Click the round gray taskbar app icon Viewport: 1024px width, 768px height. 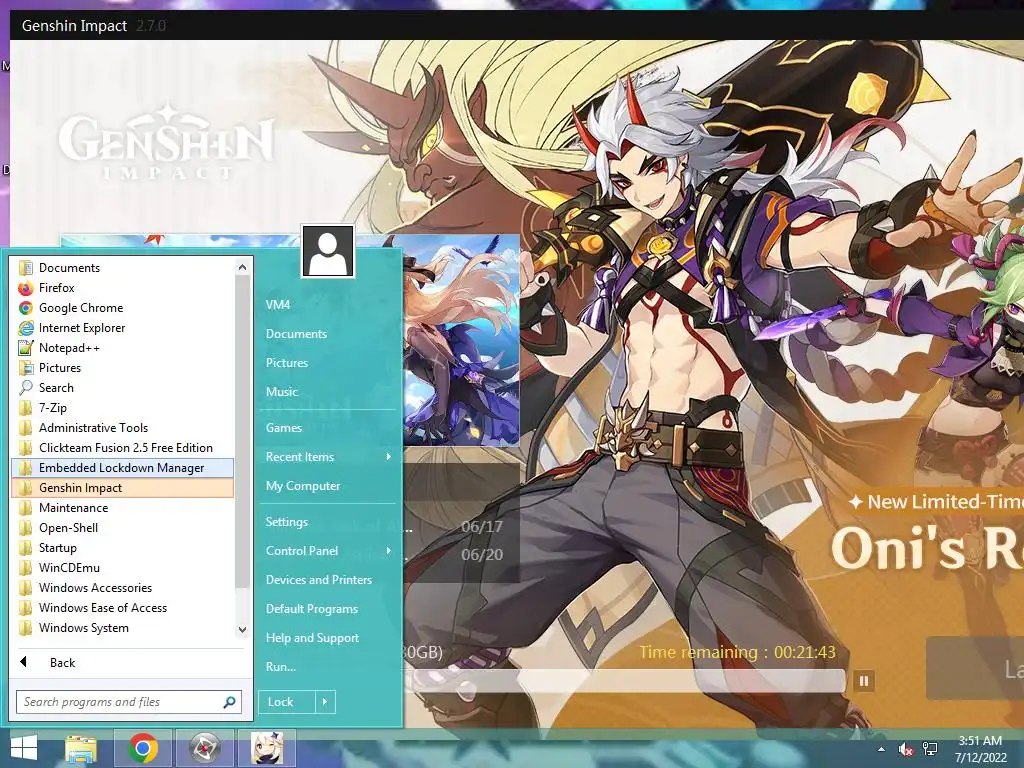click(x=205, y=748)
